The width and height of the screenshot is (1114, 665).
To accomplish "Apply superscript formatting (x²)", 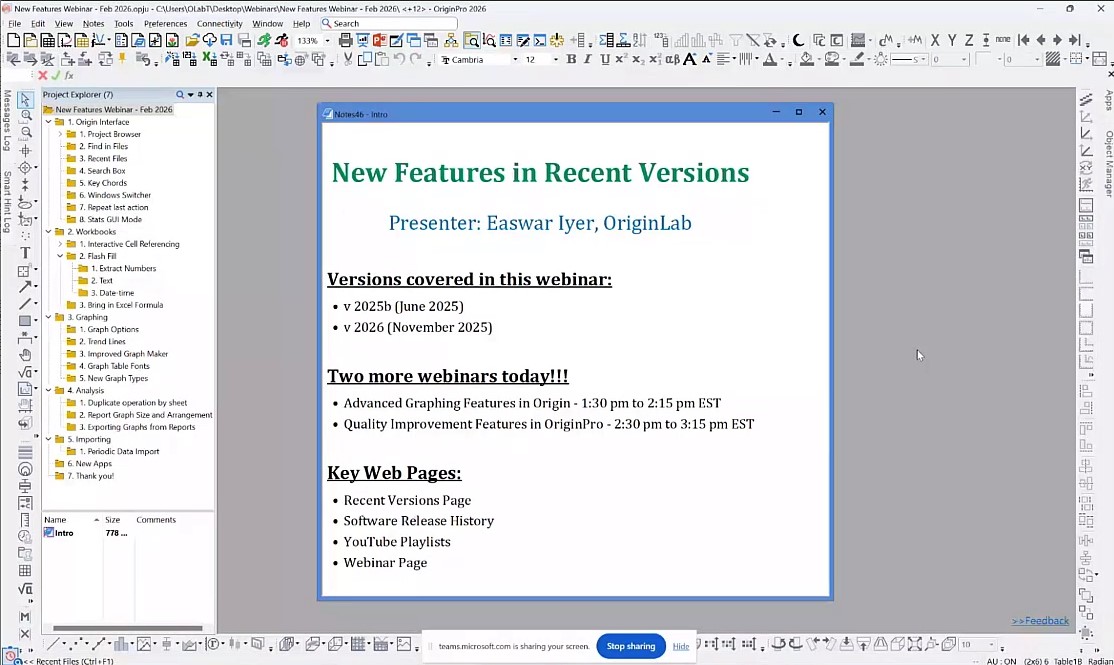I will tap(621, 60).
